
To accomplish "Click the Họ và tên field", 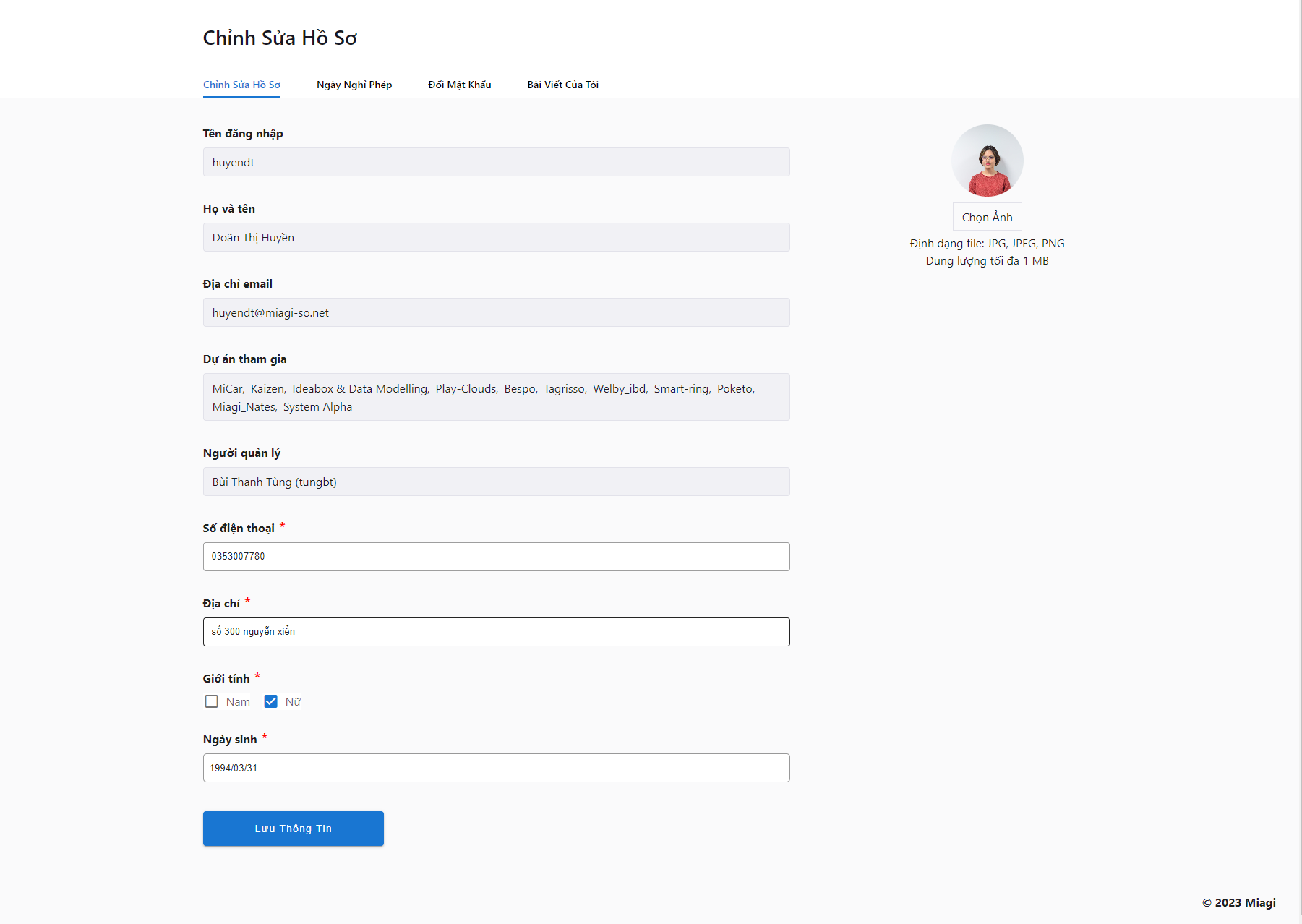I will click(x=496, y=237).
